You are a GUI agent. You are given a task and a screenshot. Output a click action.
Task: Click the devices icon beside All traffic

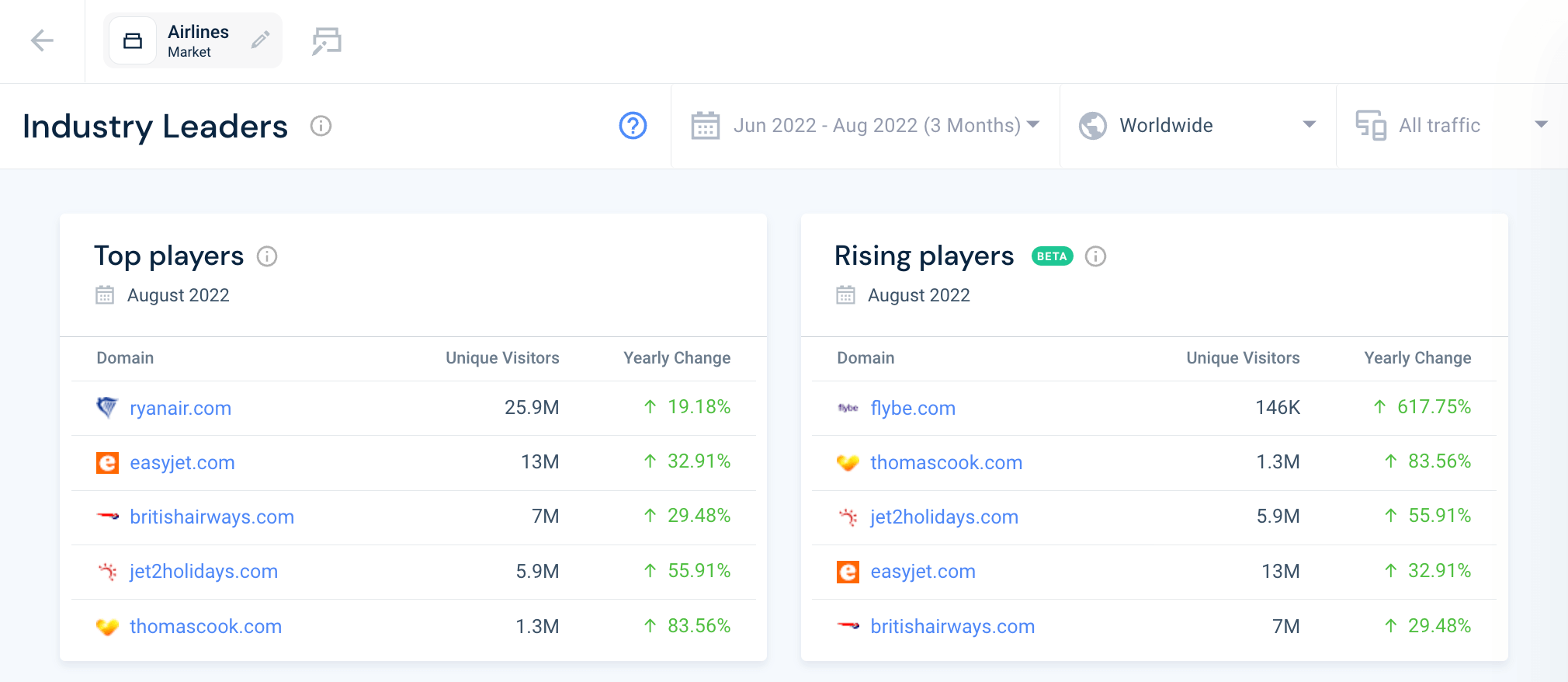1371,125
